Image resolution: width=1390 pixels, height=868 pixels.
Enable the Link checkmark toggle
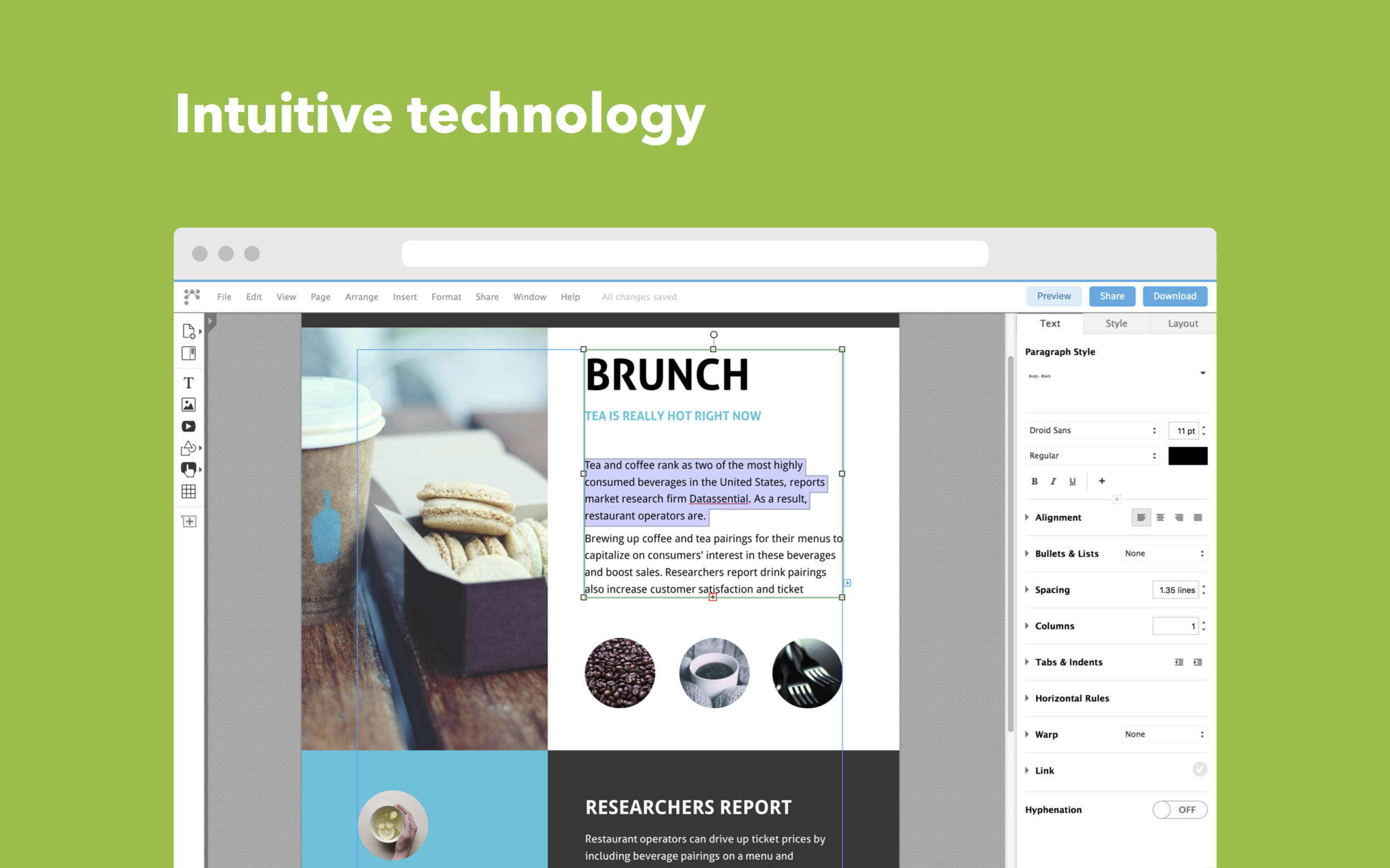[1199, 770]
